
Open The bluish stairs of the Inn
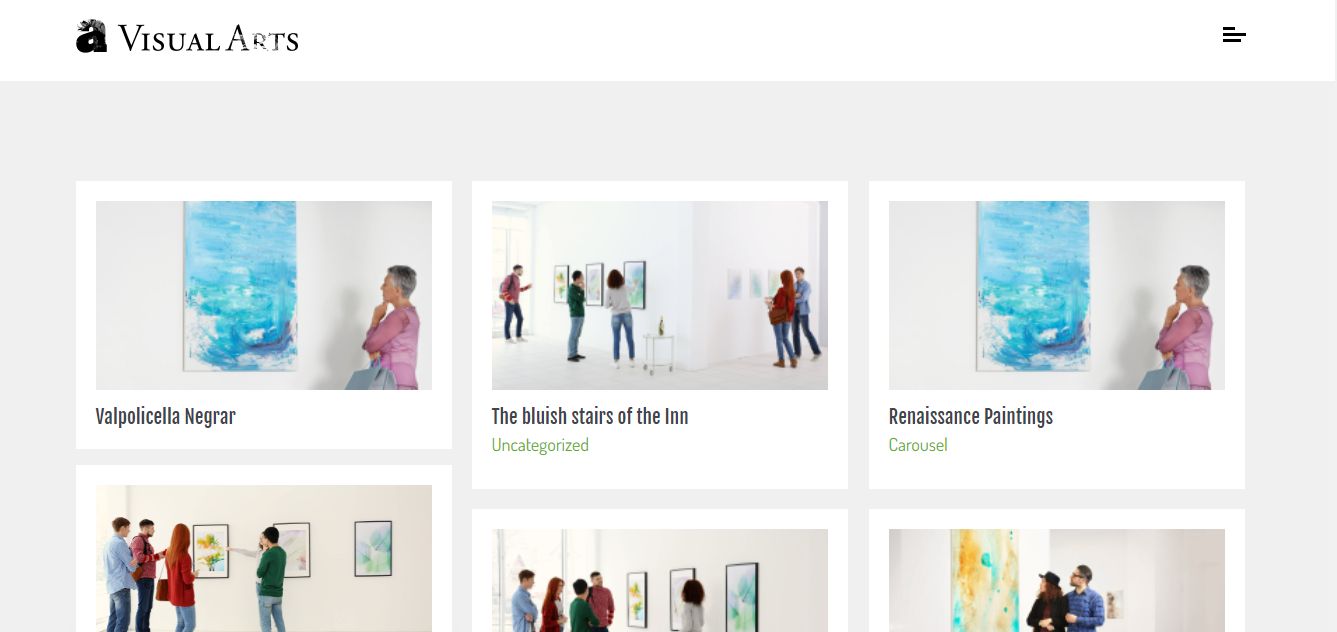590,416
